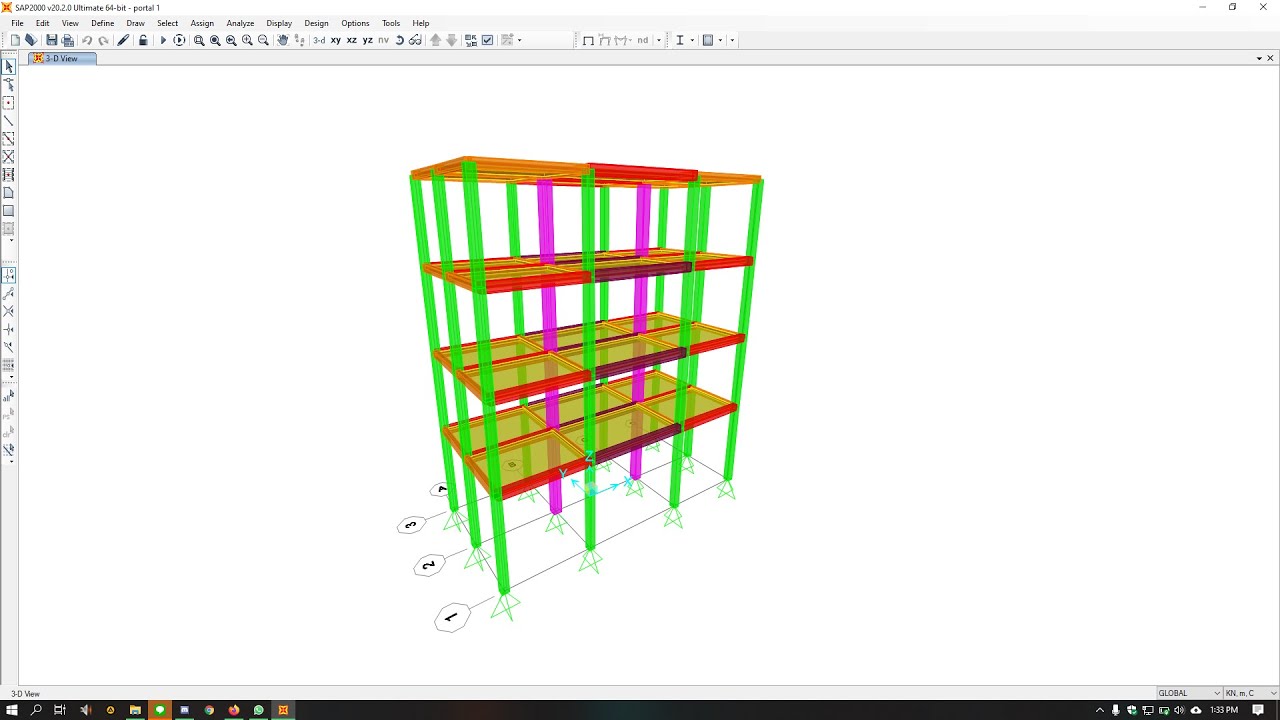
Task: Select the draw frame line tool
Action: (x=9, y=121)
